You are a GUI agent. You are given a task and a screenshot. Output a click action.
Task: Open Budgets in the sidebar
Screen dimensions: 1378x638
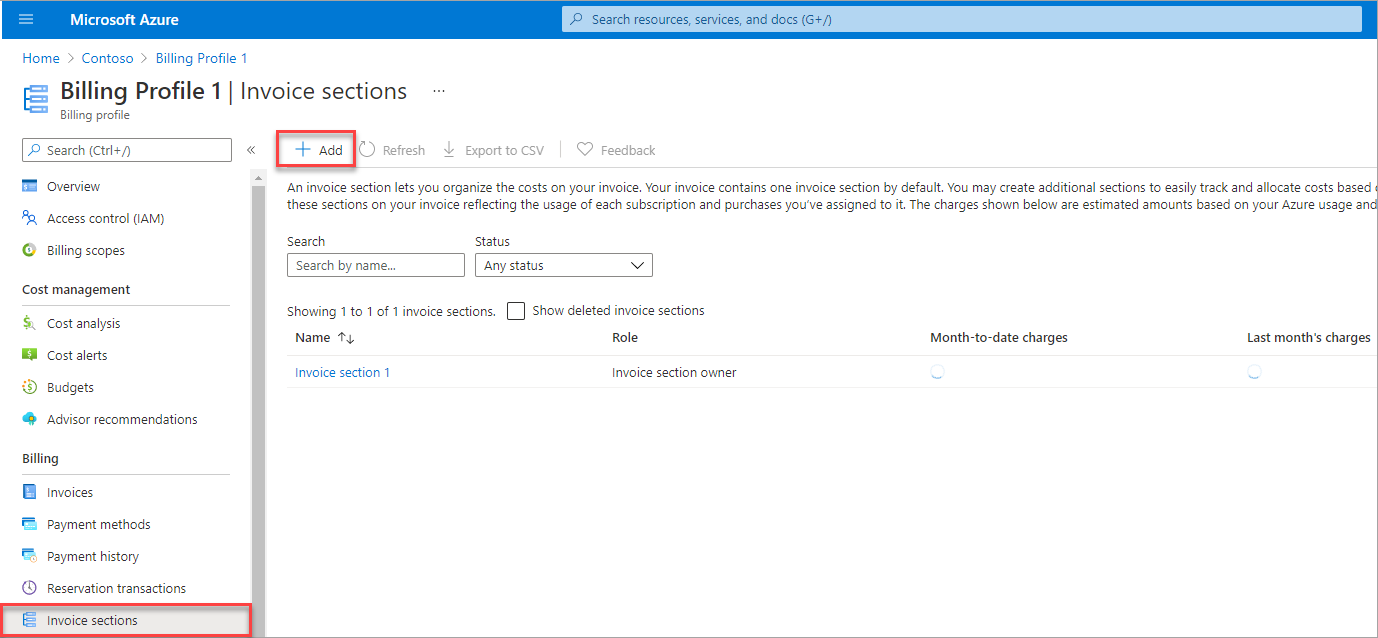[70, 387]
